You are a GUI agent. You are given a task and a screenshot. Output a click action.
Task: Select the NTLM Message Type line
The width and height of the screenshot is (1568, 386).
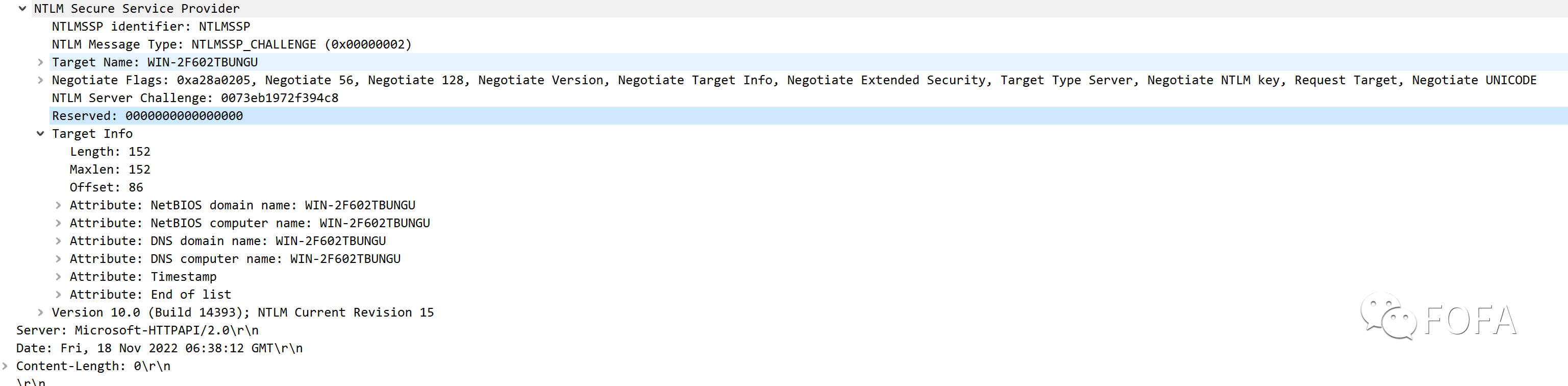(232, 44)
